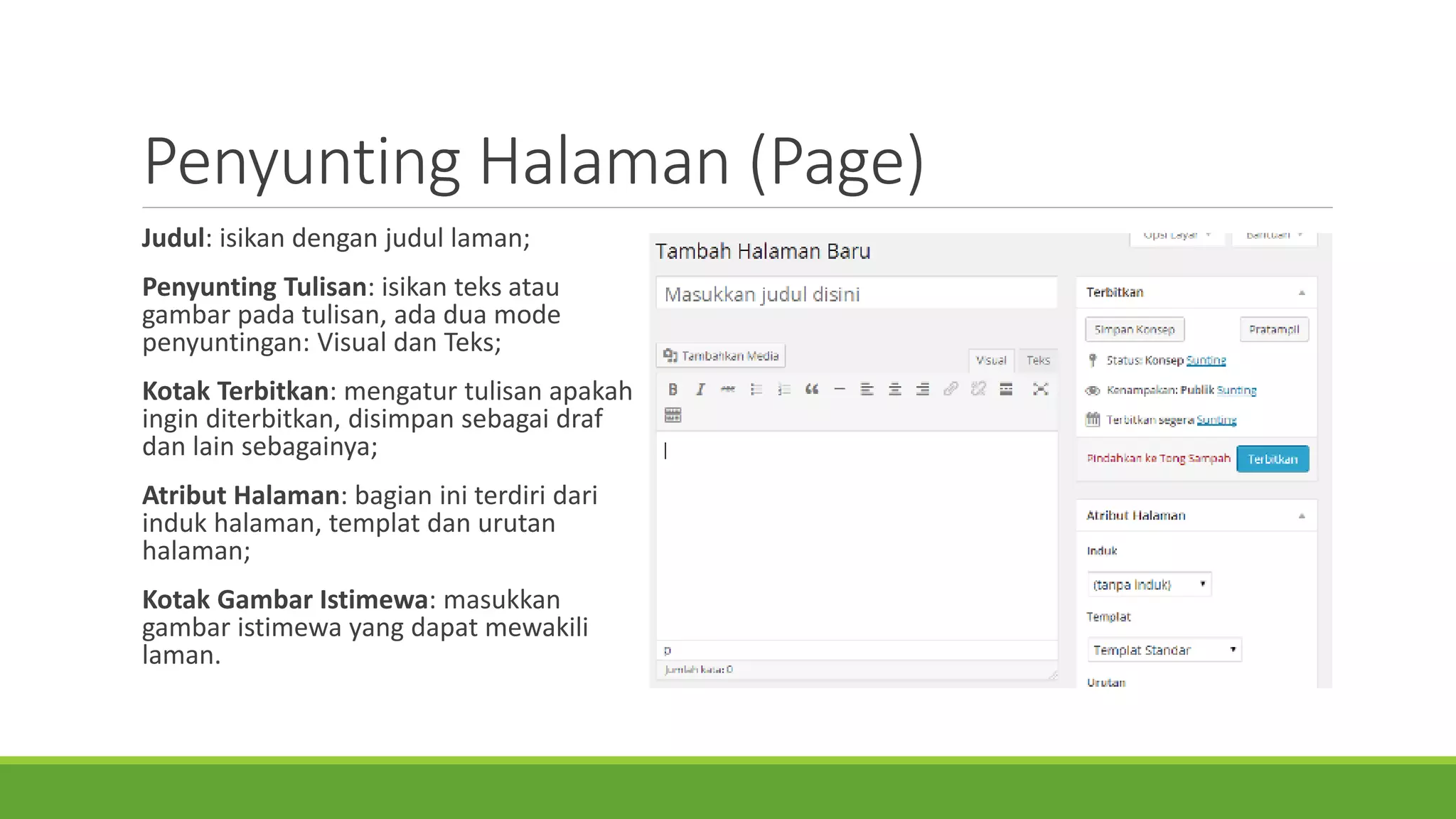The width and height of the screenshot is (1456, 819).
Task: Apply Italic formatting in the editor toolbar
Action: tap(700, 389)
